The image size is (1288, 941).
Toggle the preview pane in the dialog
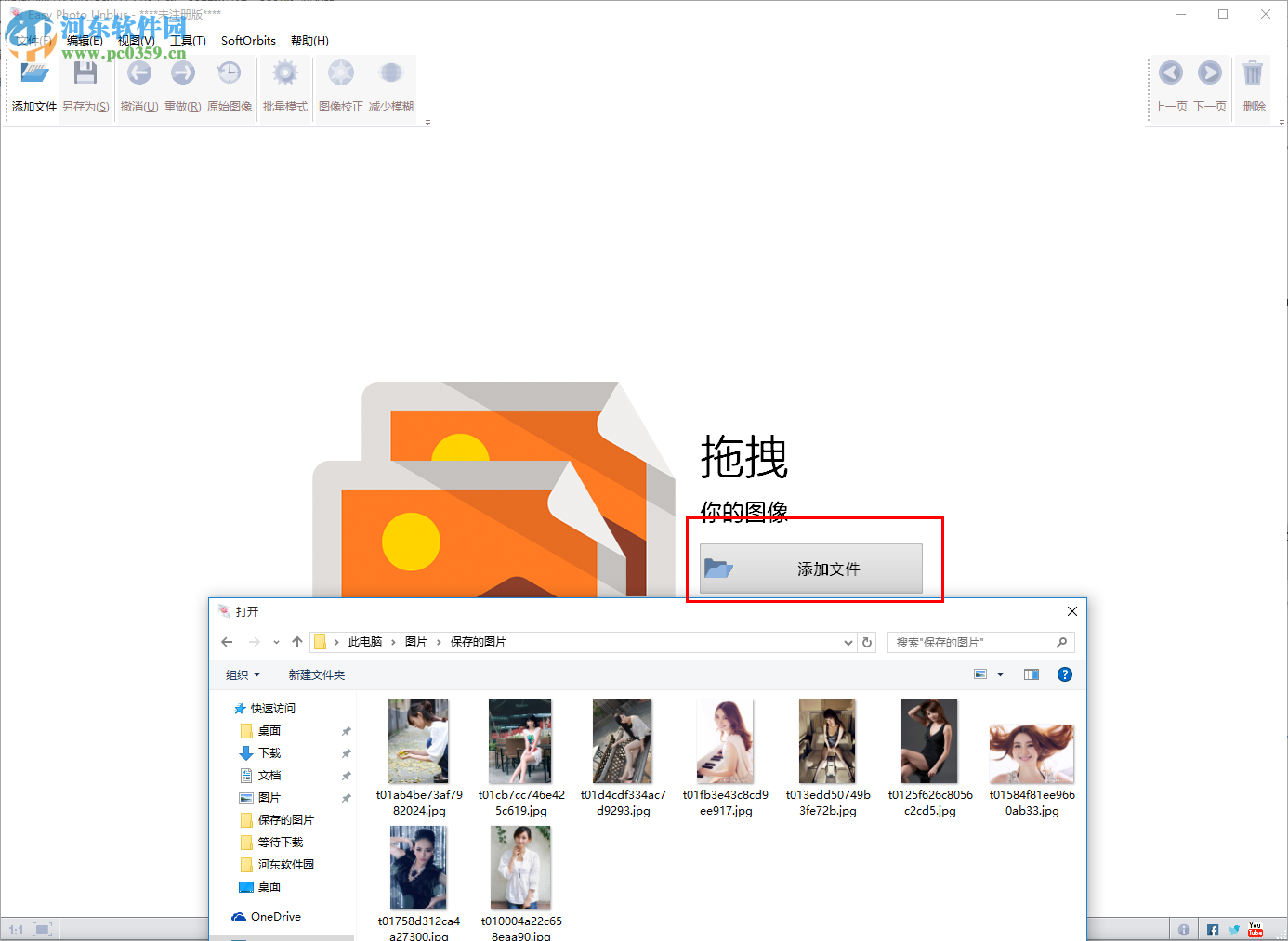[x=1031, y=674]
